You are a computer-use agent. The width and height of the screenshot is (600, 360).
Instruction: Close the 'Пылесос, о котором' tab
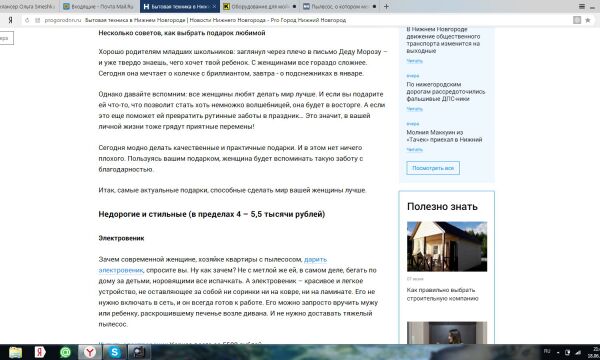click(374, 7)
